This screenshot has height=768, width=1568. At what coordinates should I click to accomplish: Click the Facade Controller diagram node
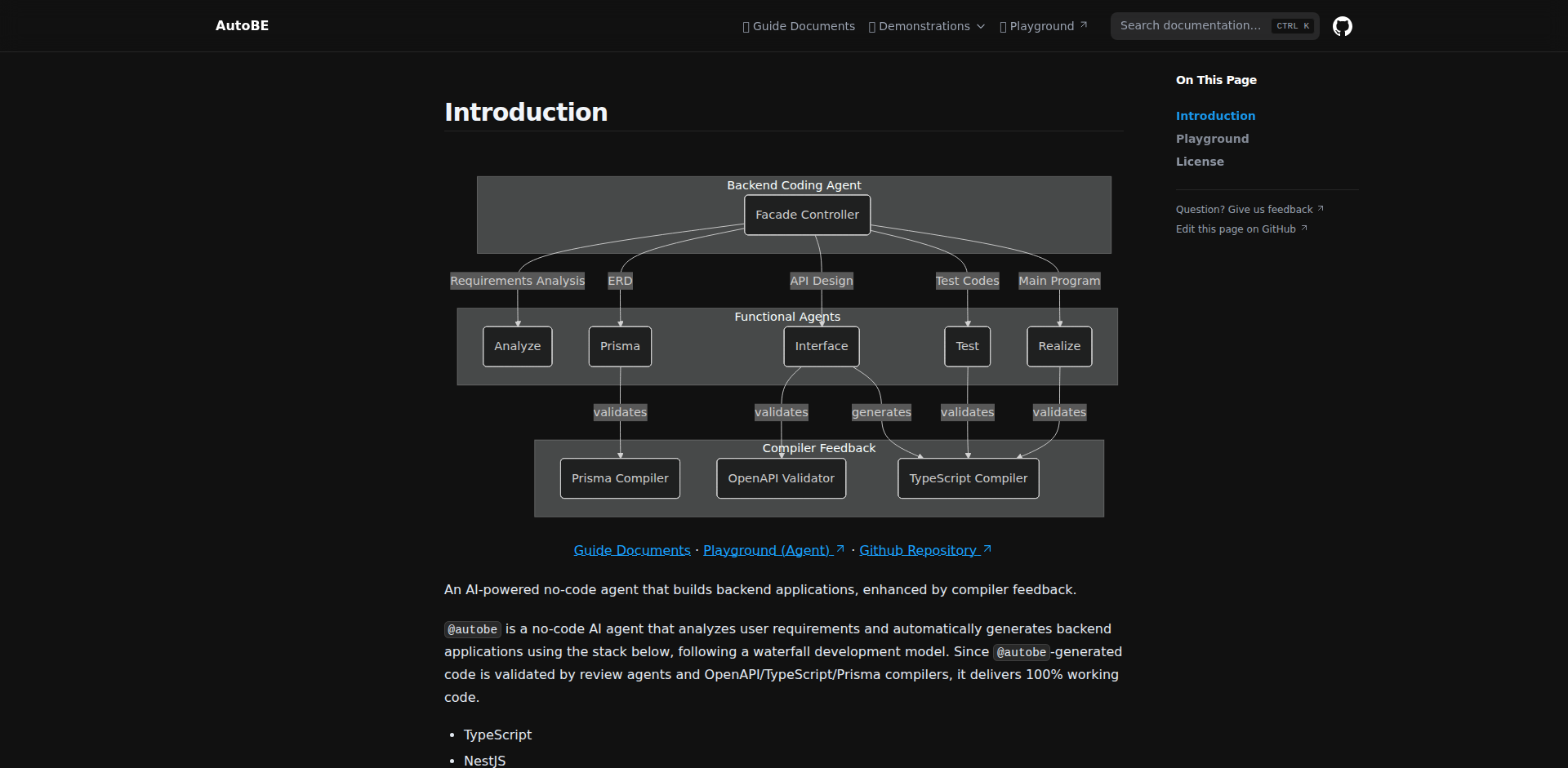coord(807,215)
